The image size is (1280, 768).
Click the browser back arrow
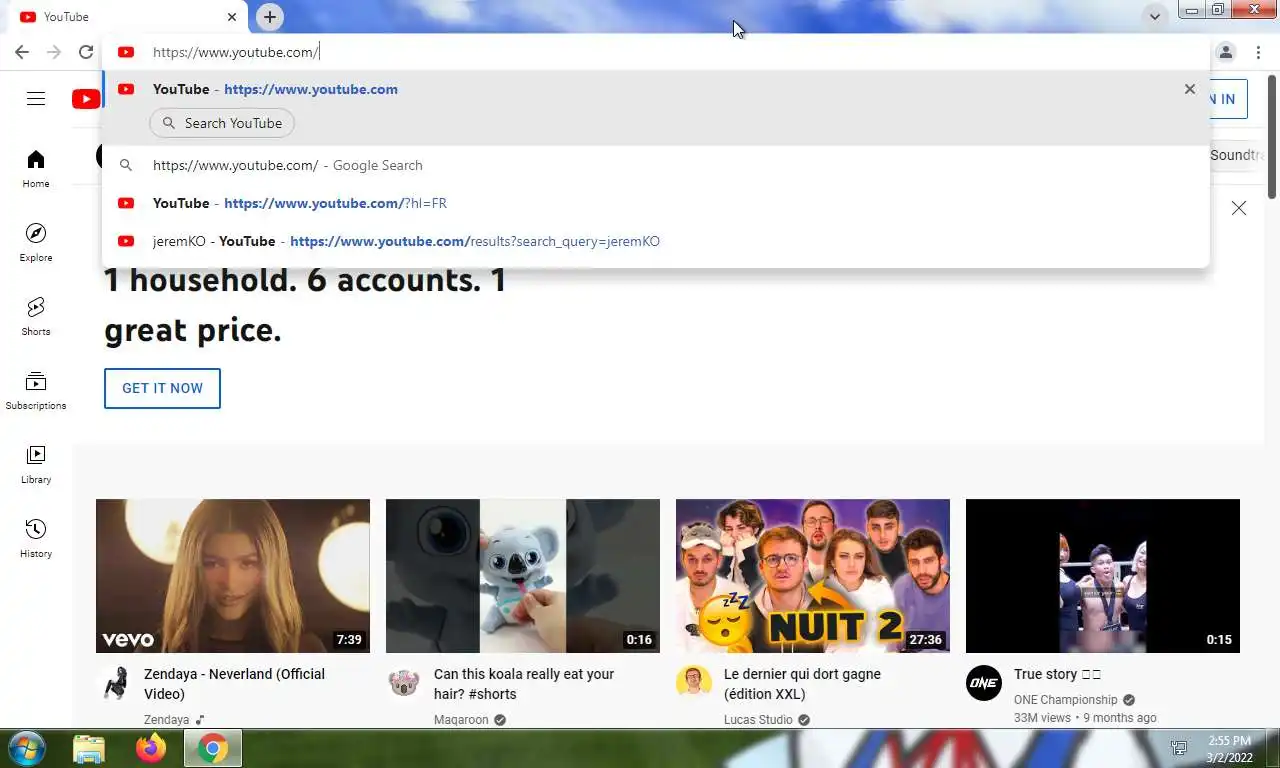tap(22, 52)
